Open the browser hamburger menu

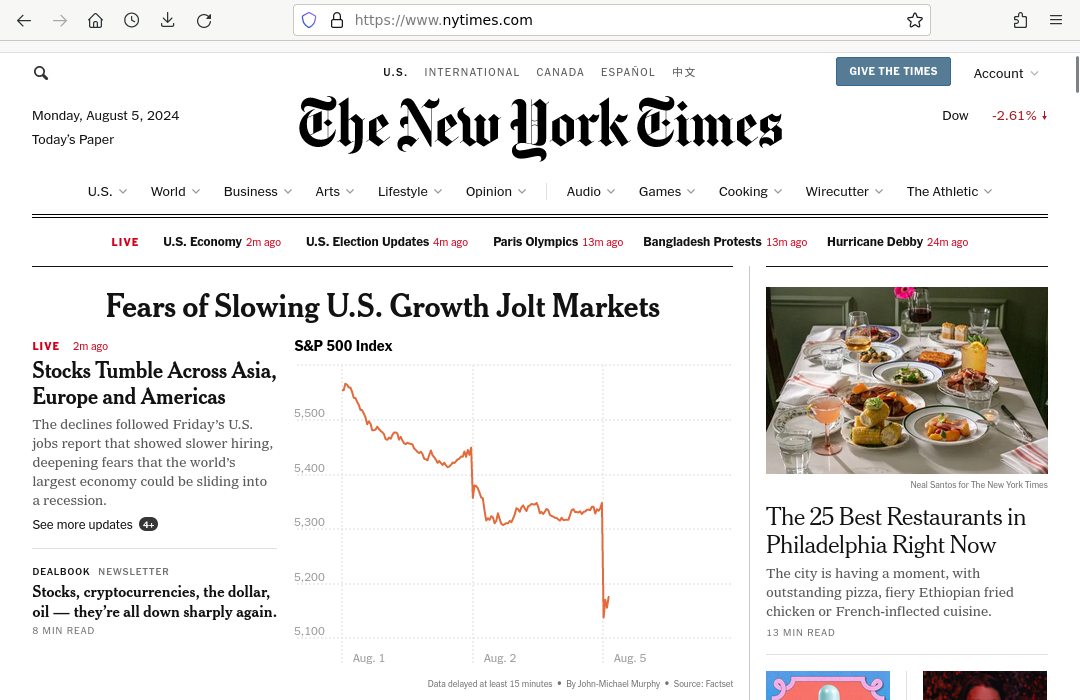[1056, 20]
